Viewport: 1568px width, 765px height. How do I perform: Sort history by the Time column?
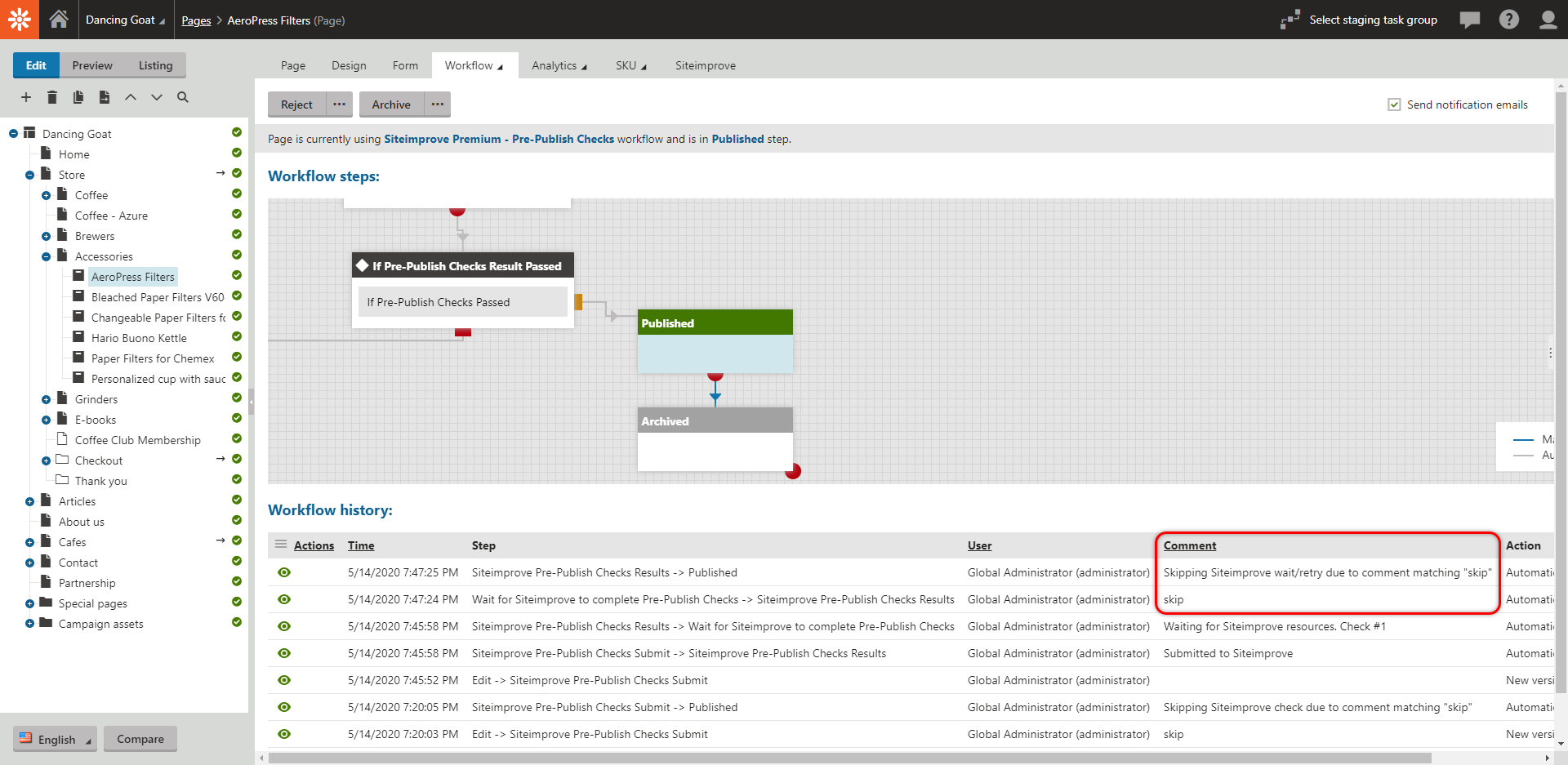(361, 545)
